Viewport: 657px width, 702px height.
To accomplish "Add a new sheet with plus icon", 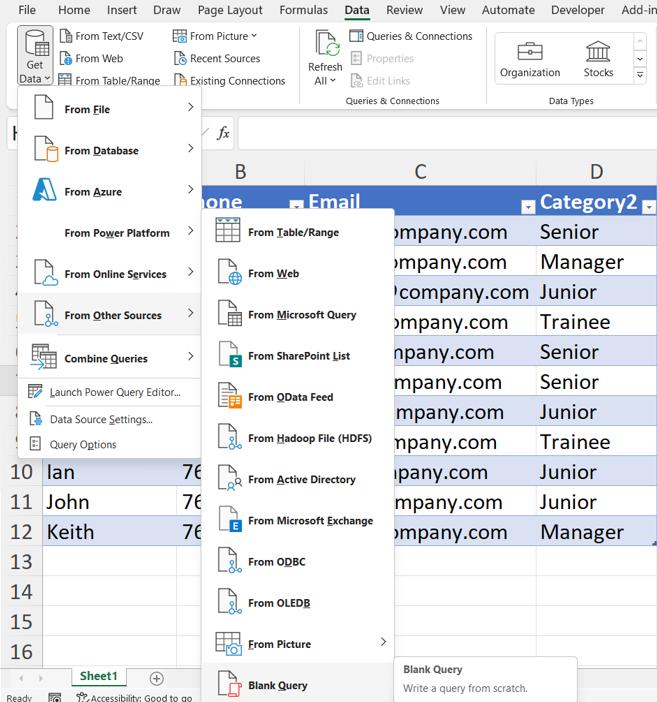I will tap(156, 678).
